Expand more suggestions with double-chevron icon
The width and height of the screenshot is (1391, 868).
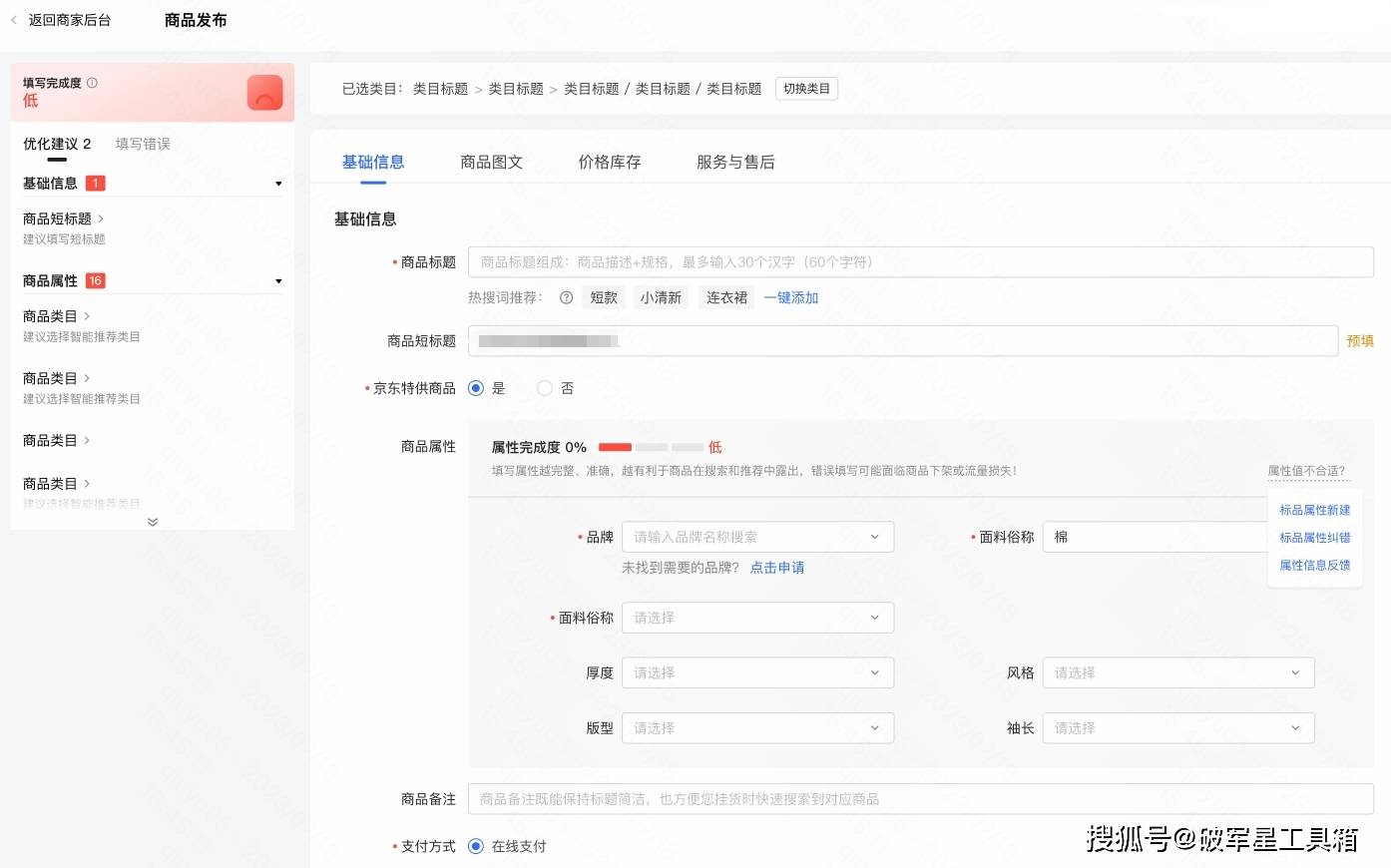[153, 522]
